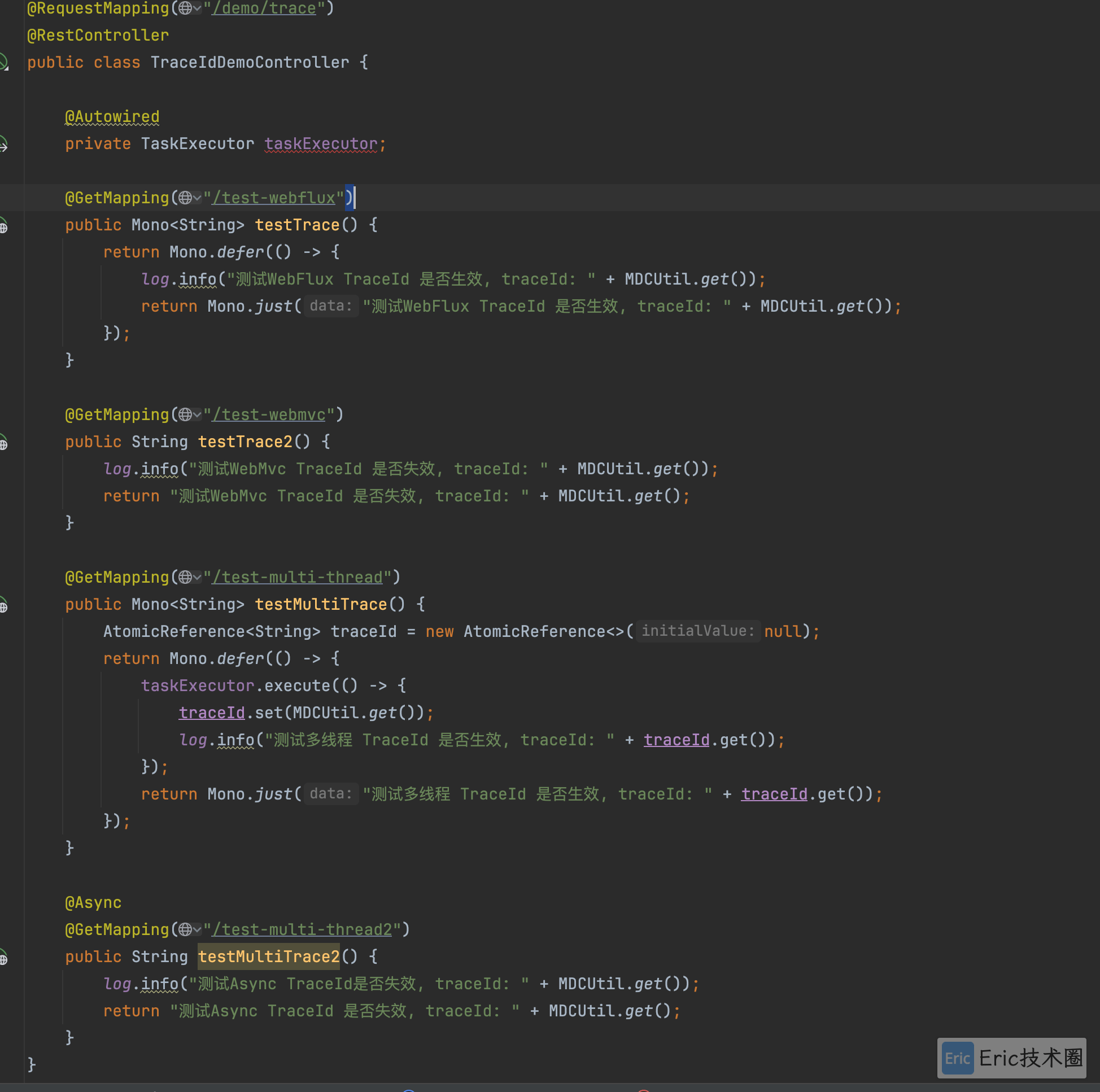Click the "testTrace2" method name
Screen dimensions: 1100x1092
[x=245, y=442]
